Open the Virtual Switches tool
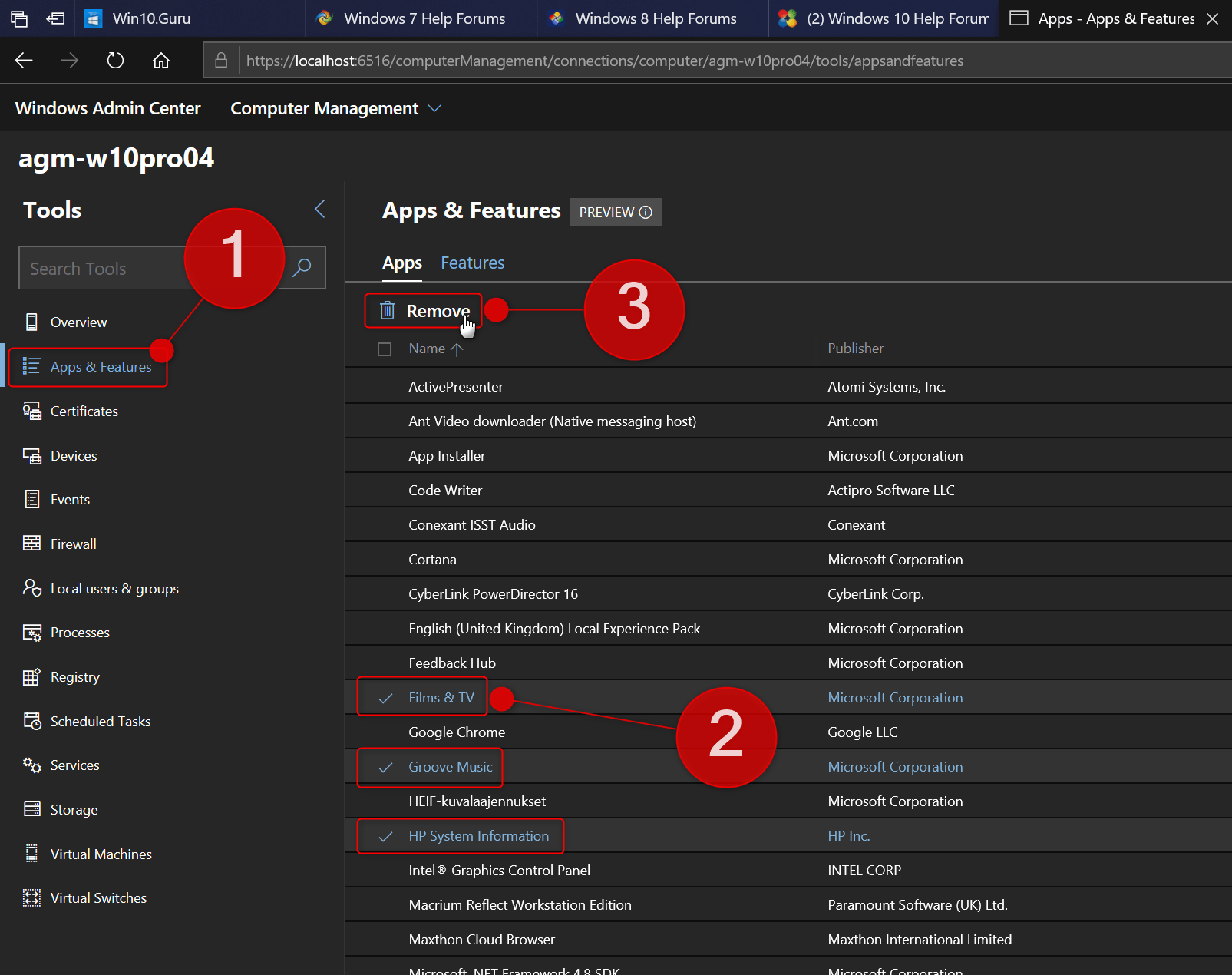 [97, 897]
